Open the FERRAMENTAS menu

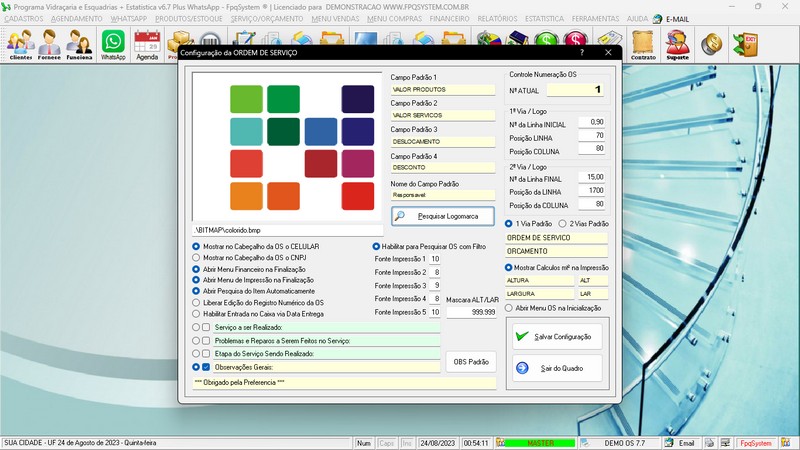[595, 19]
